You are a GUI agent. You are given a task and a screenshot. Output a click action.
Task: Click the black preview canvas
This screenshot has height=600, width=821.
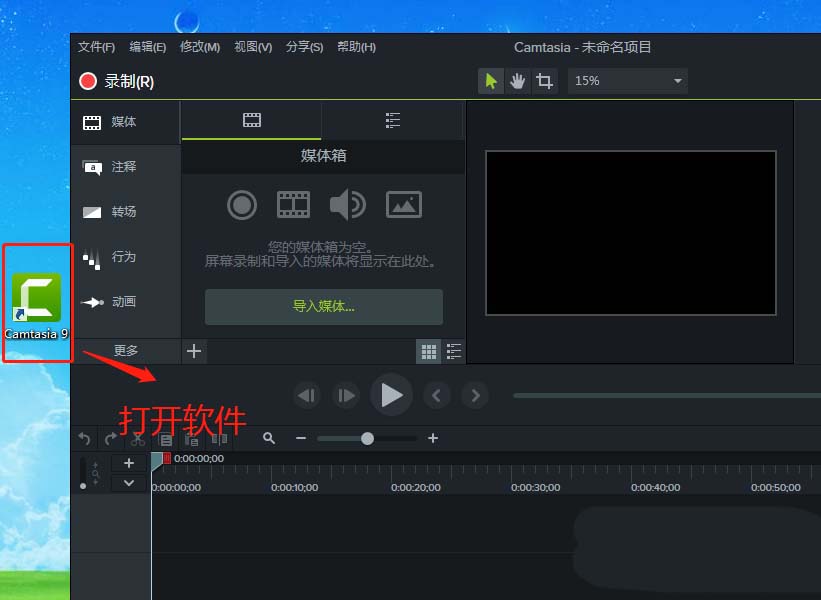[x=631, y=233]
